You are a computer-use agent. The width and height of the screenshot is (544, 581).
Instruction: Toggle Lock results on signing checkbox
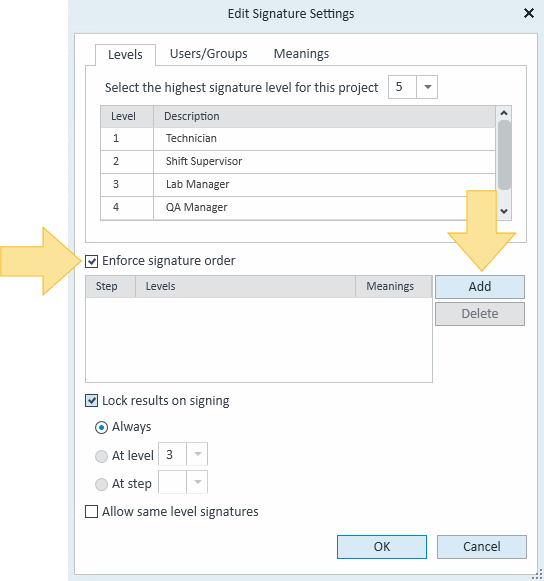point(92,401)
